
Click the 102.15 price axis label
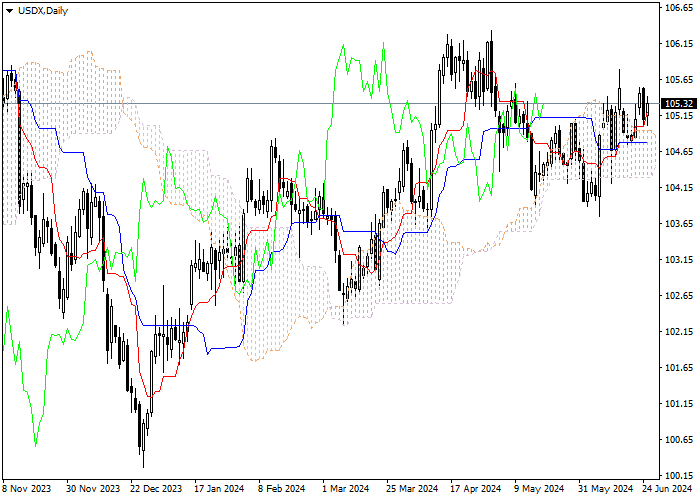tap(679, 332)
